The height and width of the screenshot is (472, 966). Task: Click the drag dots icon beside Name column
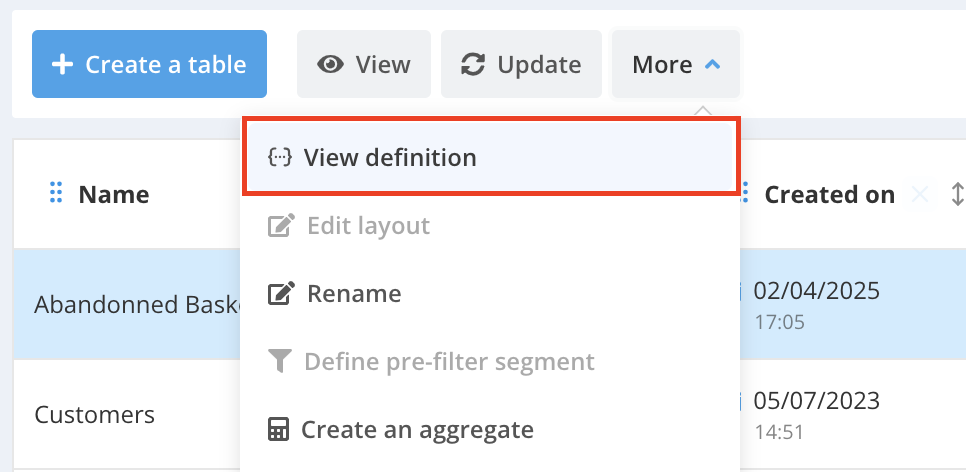(56, 193)
